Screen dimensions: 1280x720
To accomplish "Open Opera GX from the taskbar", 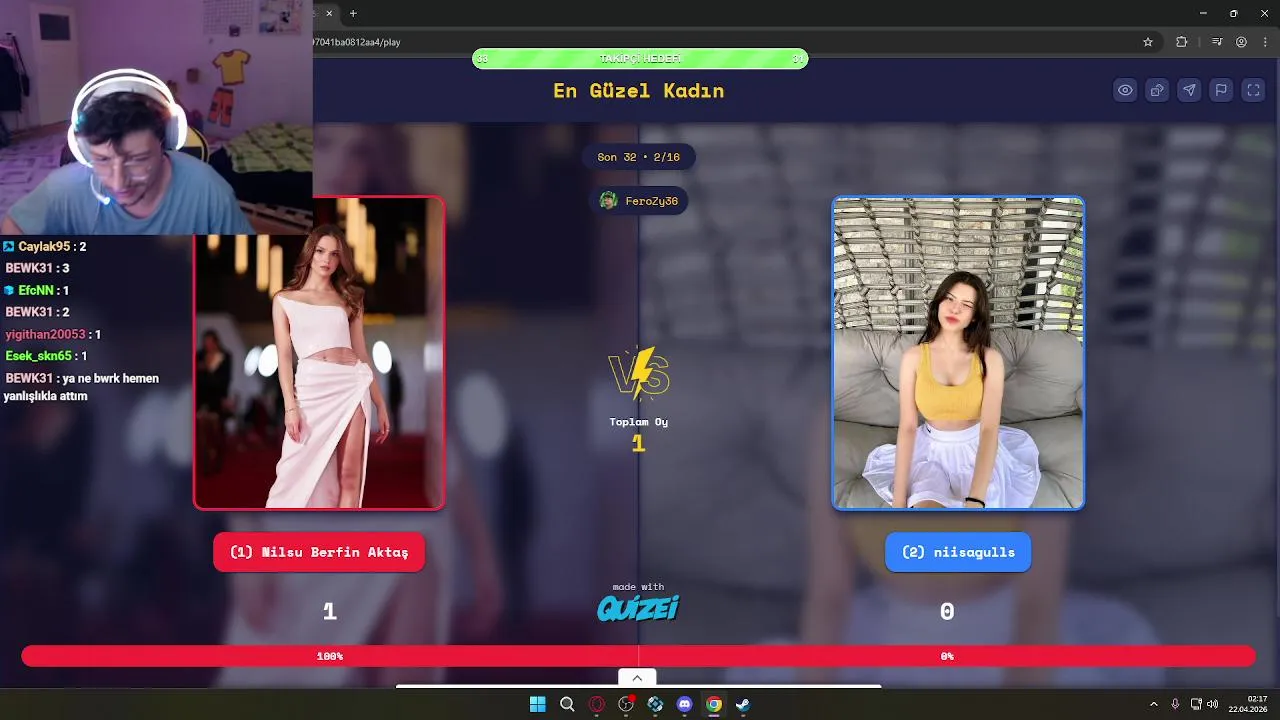I will 597,704.
